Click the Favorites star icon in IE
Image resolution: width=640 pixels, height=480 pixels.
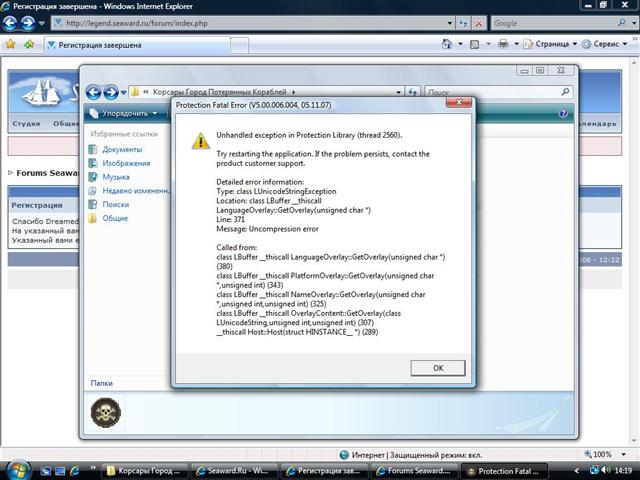pyautogui.click(x=11, y=44)
